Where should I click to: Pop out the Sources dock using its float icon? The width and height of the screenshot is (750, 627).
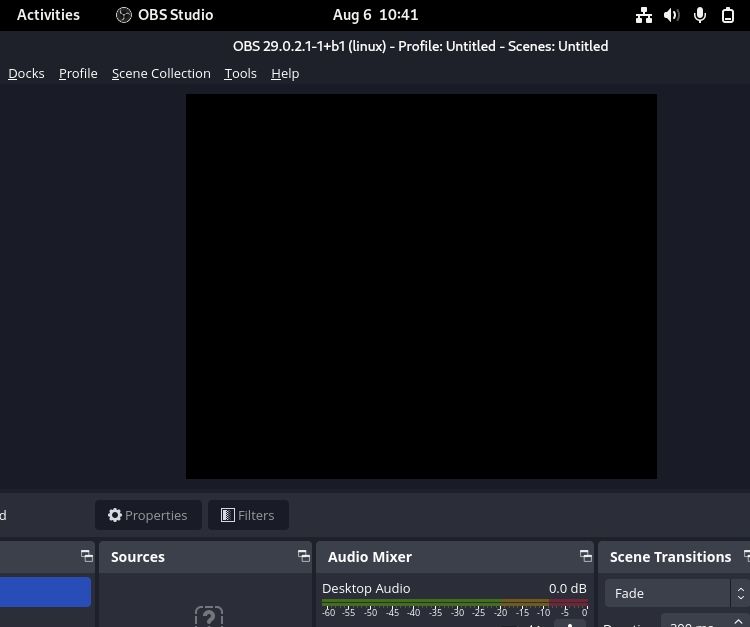pyautogui.click(x=303, y=557)
